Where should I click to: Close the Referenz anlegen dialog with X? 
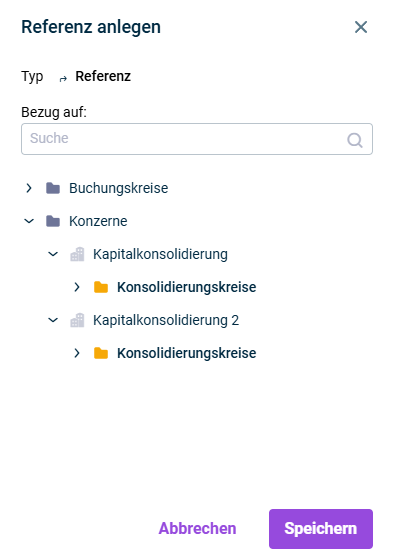tap(361, 27)
